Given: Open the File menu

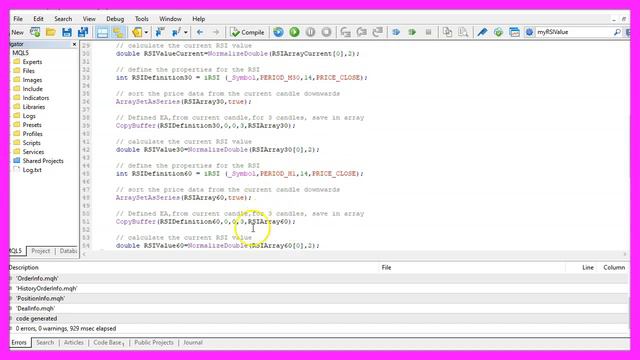Looking at the screenshot, I should point(18,19).
